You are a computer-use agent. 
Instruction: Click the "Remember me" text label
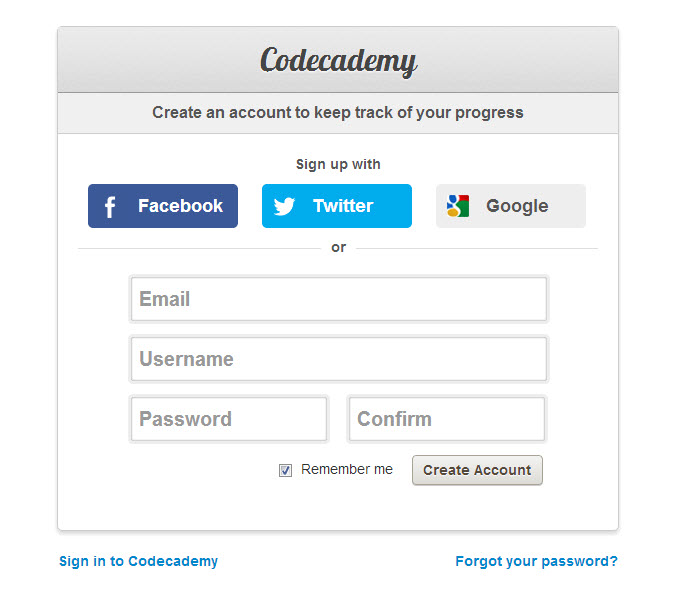coord(347,469)
